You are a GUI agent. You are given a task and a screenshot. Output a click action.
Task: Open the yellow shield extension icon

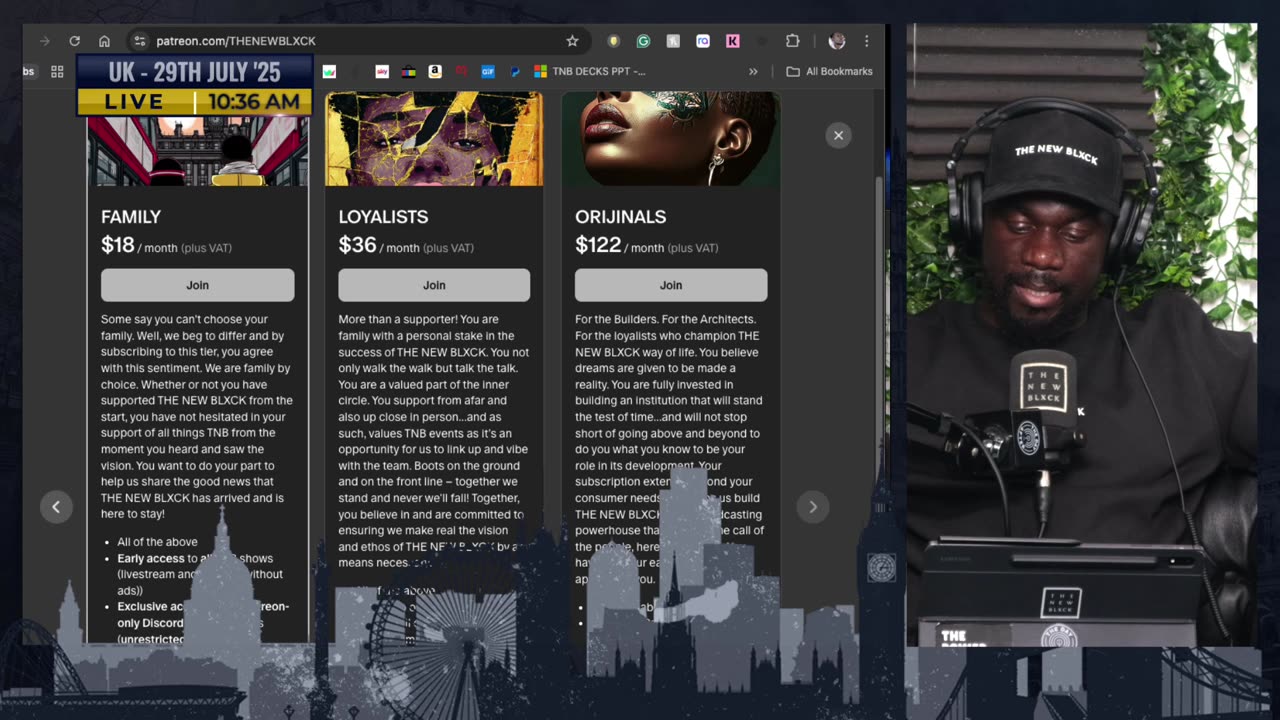pyautogui.click(x=614, y=41)
